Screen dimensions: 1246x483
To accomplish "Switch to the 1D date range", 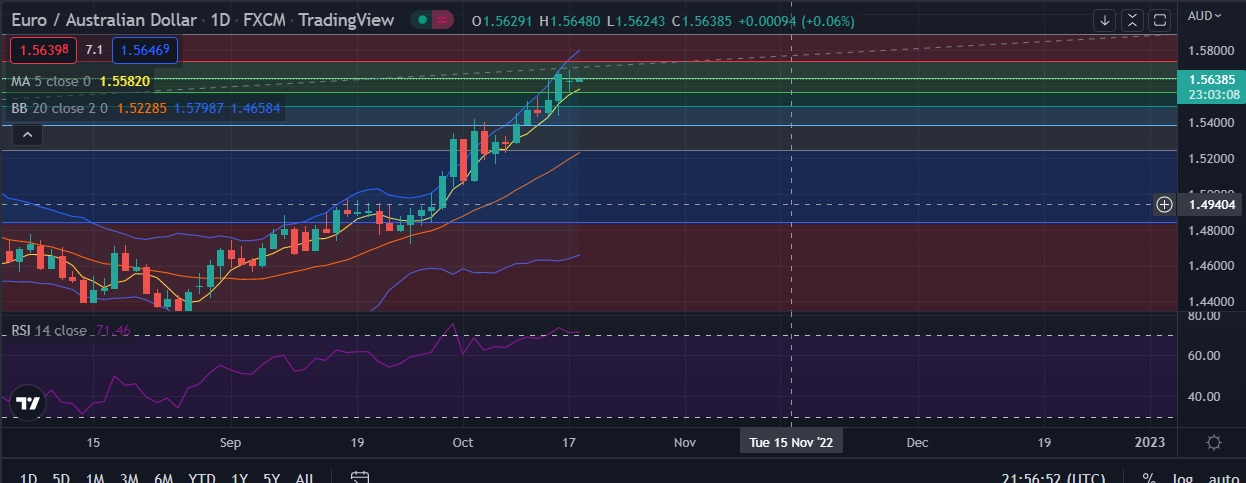I will point(29,478).
